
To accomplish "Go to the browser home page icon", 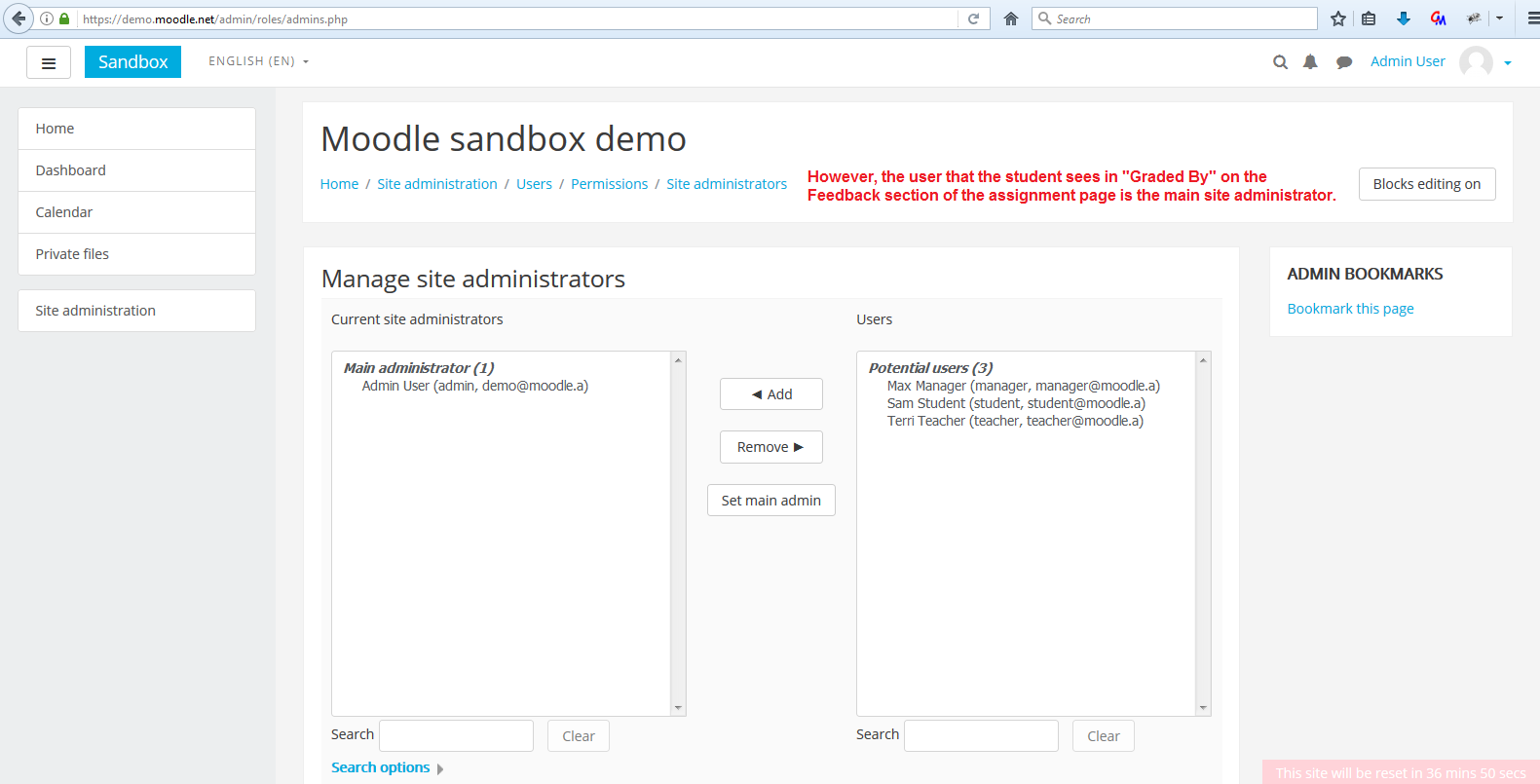I will [1011, 19].
